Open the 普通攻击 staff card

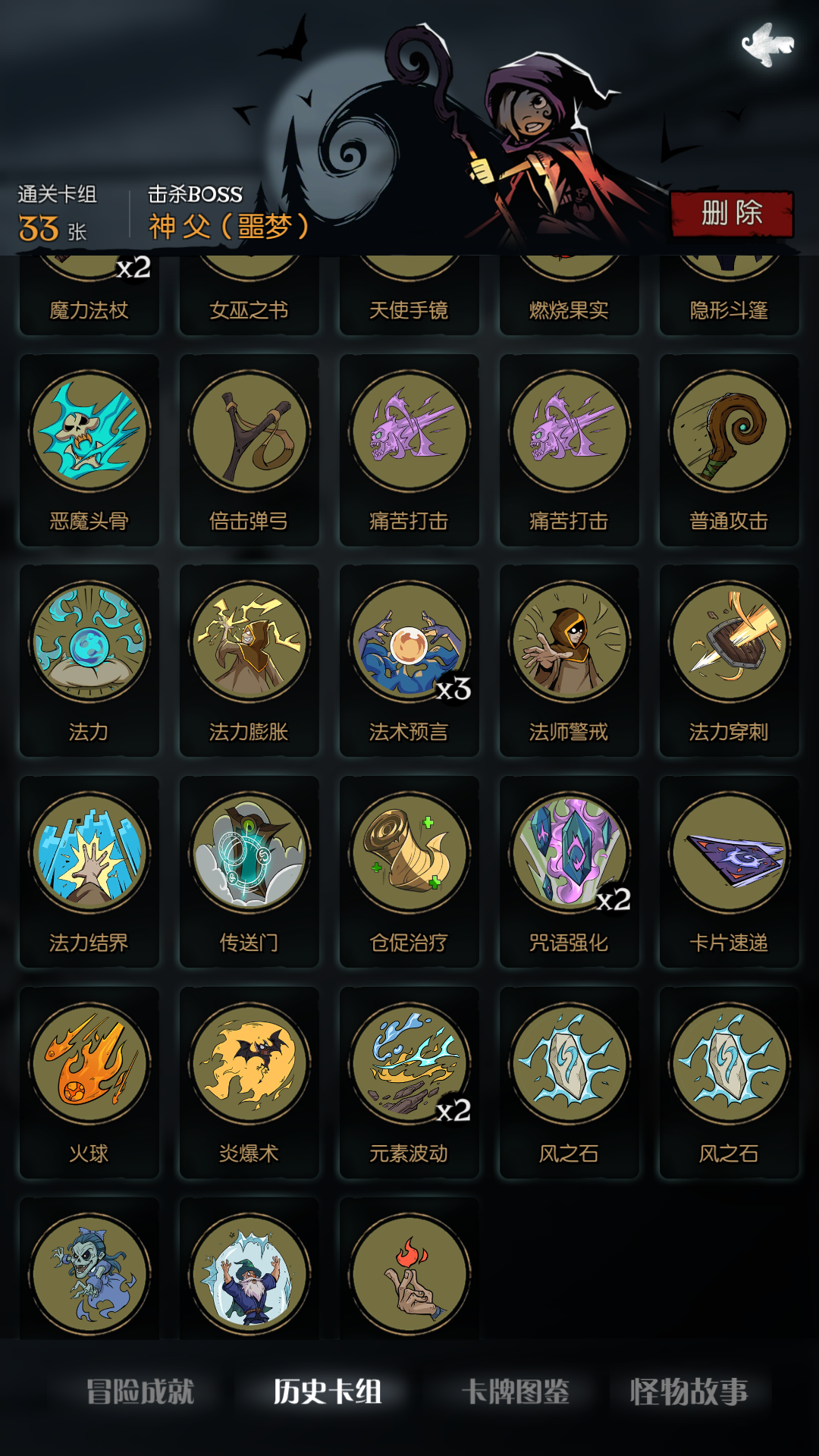coord(729,450)
